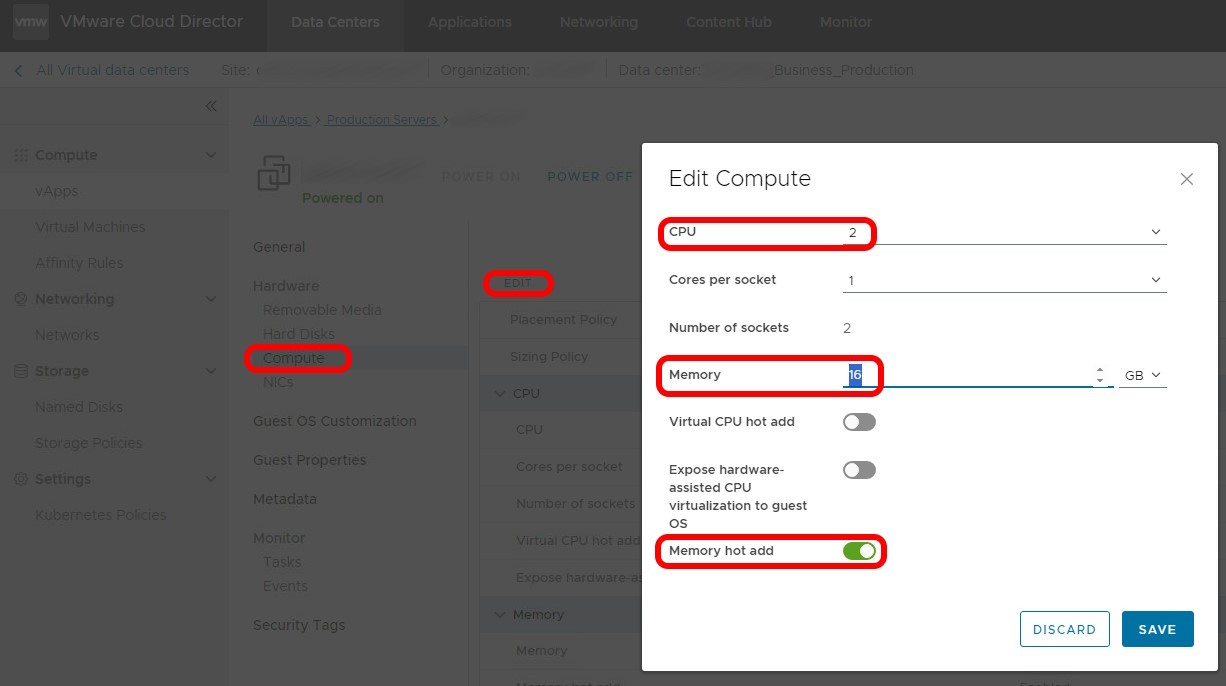Click the VMware logo icon

click(31, 22)
